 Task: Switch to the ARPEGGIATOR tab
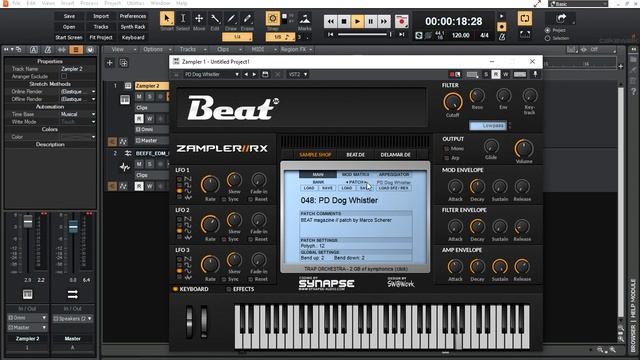click(x=393, y=174)
